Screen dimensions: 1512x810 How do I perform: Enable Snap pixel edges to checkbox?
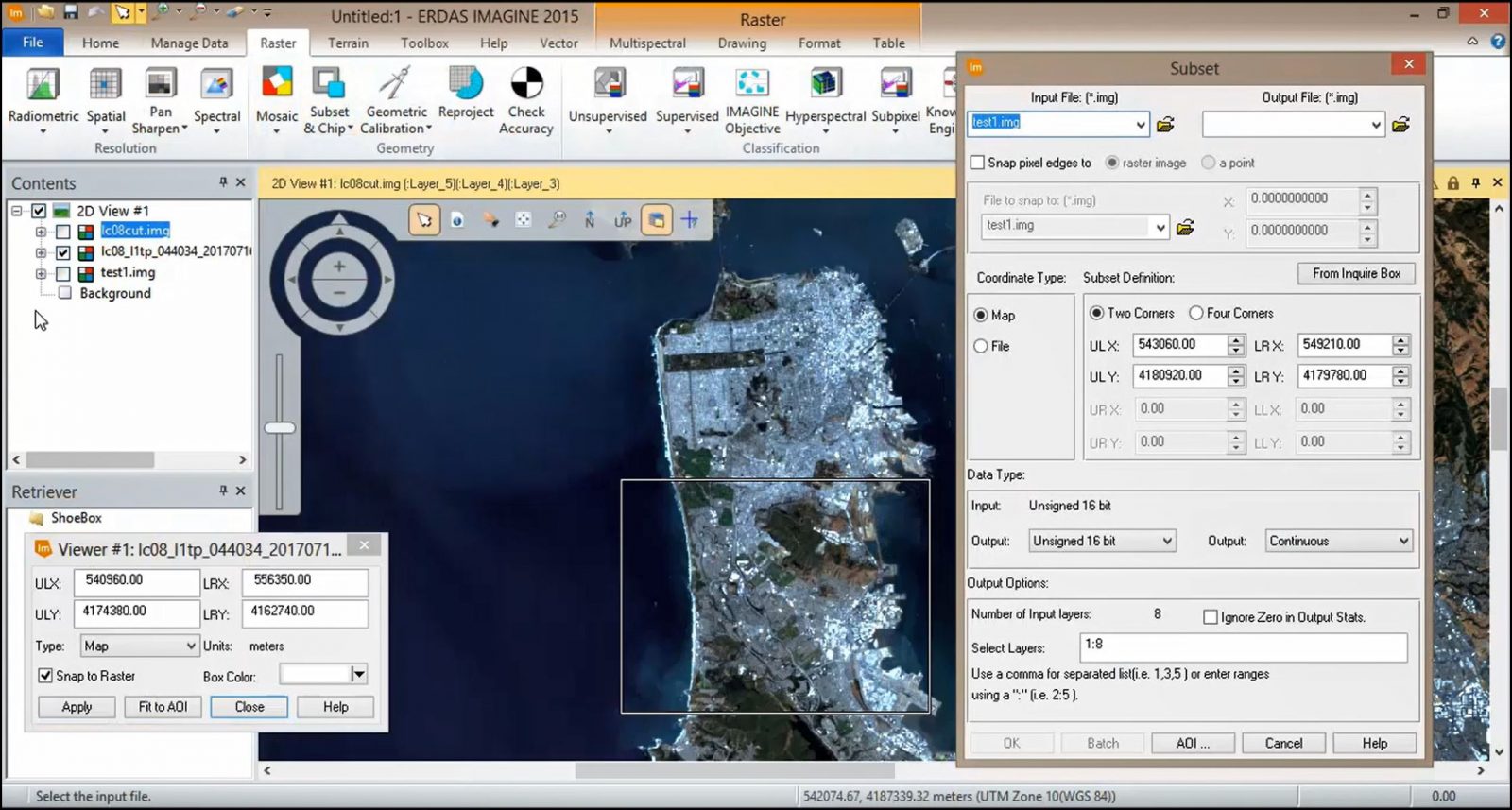tap(978, 163)
